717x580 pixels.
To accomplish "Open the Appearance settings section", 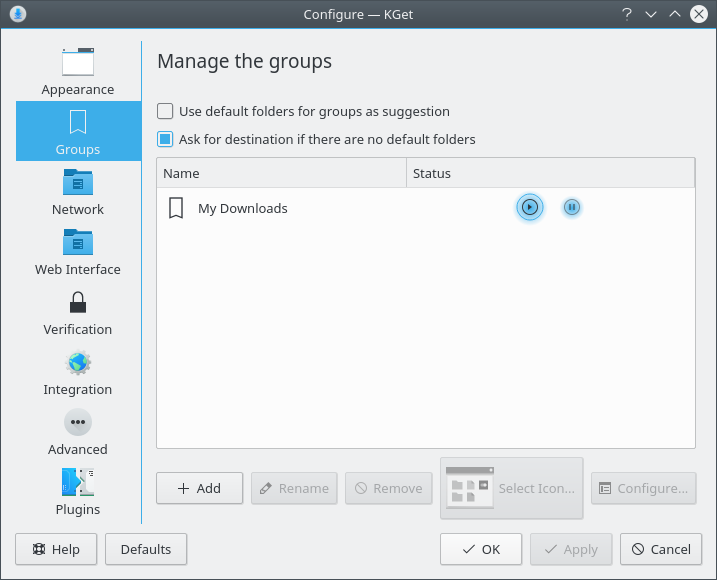I will click(77, 71).
